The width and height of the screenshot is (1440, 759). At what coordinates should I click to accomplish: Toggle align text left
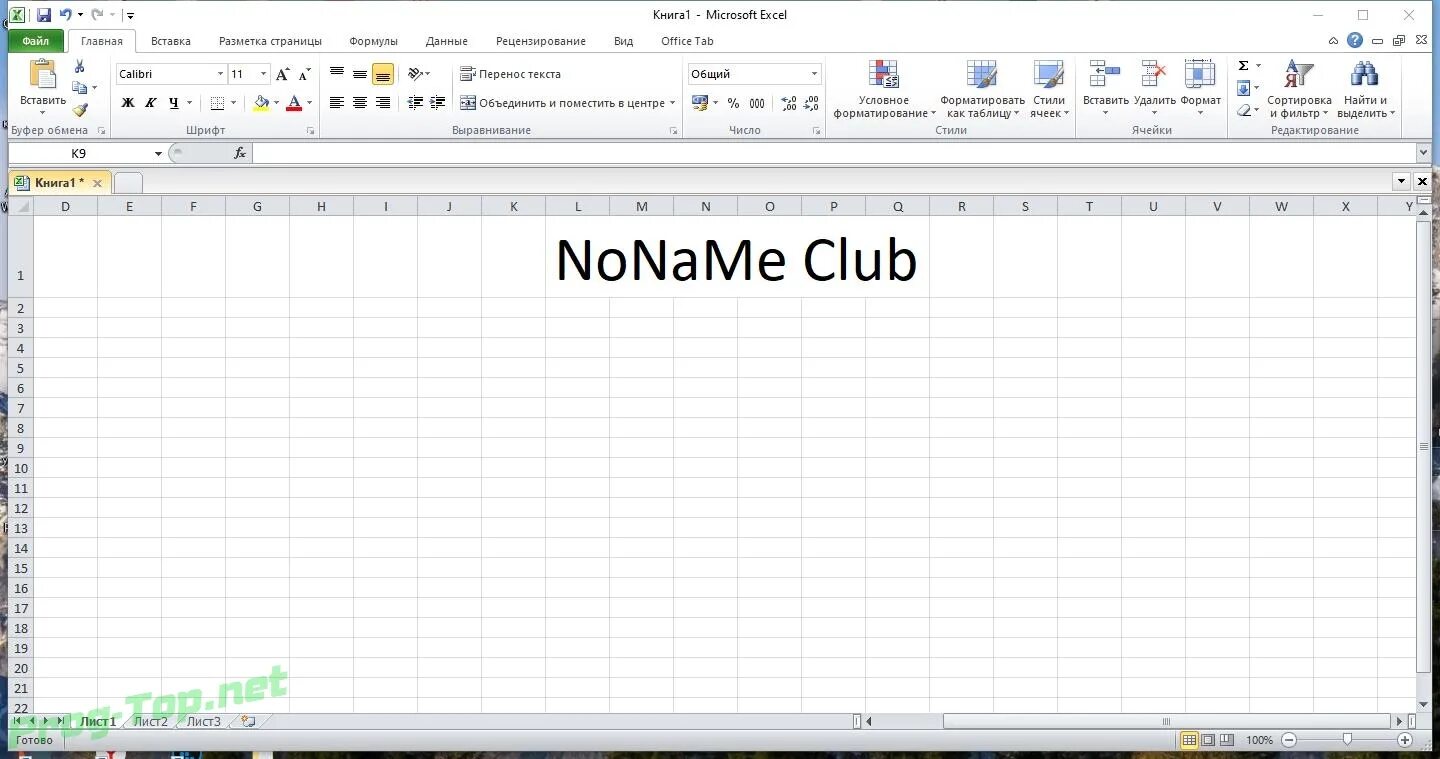(x=337, y=103)
